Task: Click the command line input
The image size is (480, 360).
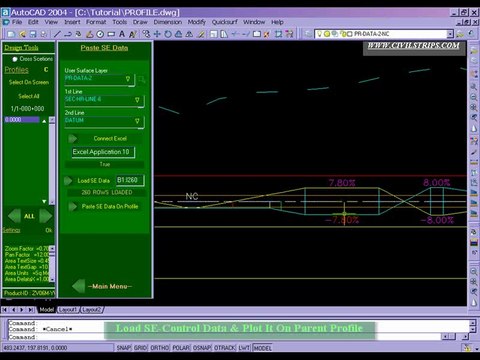Action: [223, 337]
